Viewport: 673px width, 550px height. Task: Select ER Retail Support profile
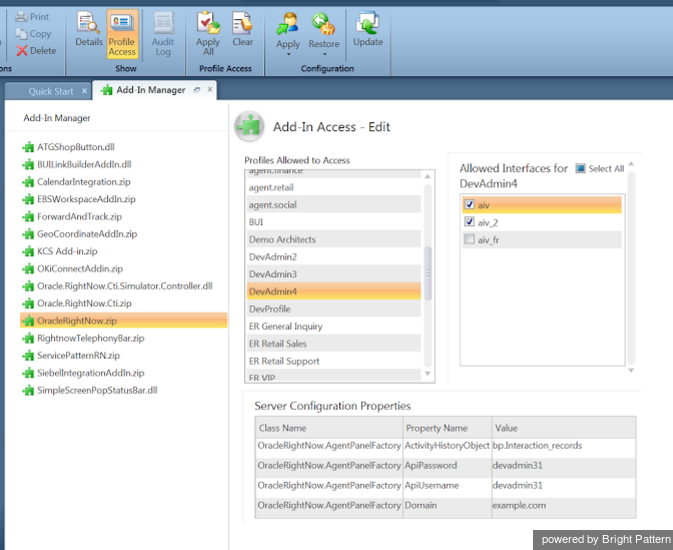coord(334,361)
